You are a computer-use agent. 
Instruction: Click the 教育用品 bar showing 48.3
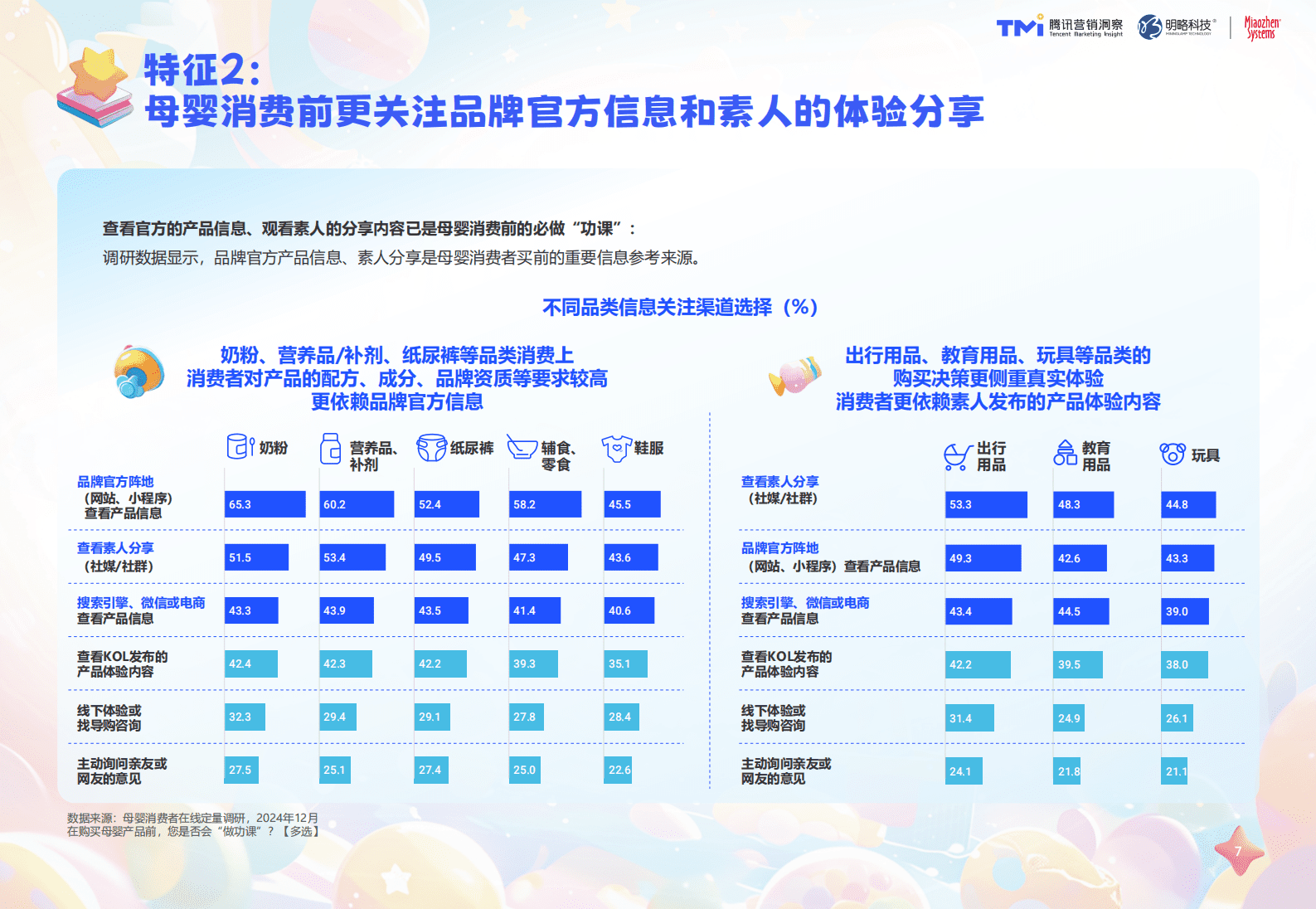tap(1083, 504)
